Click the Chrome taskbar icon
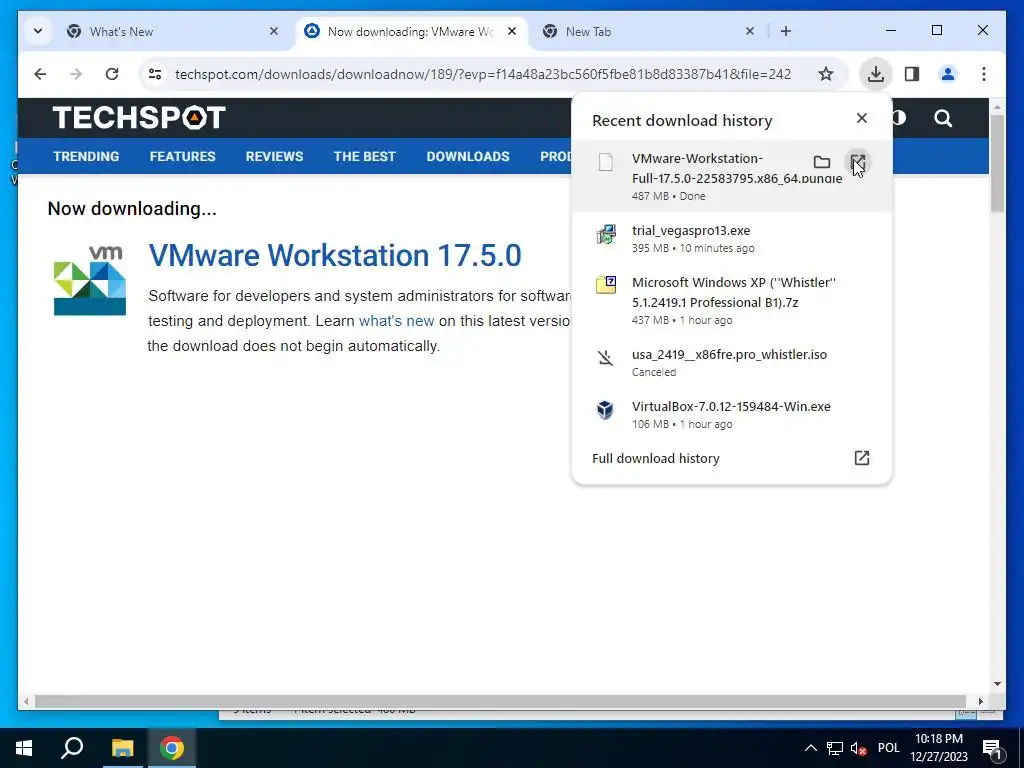Viewport: 1024px width, 768px height. [172, 748]
